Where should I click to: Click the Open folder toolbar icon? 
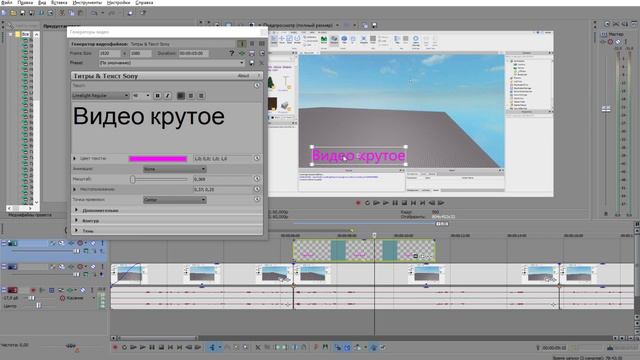[x=13, y=13]
